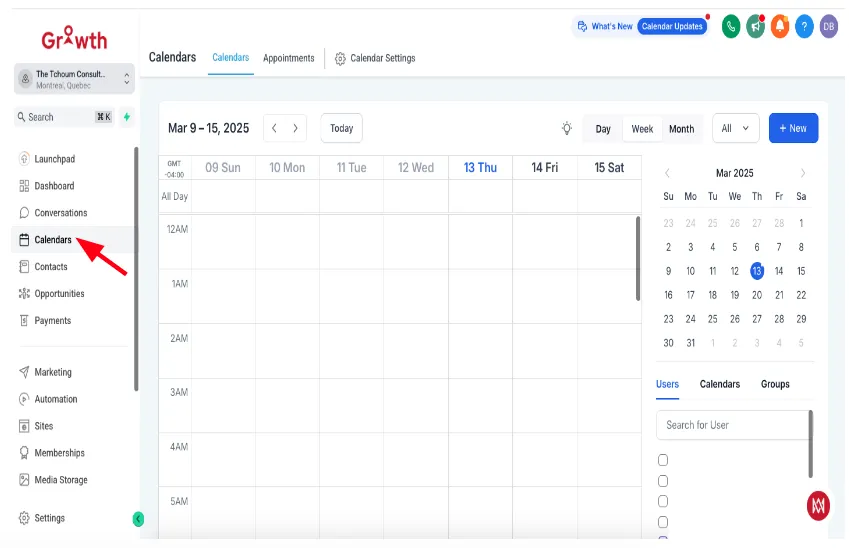
Task: Open the megaphone announcements icon
Action: (755, 26)
